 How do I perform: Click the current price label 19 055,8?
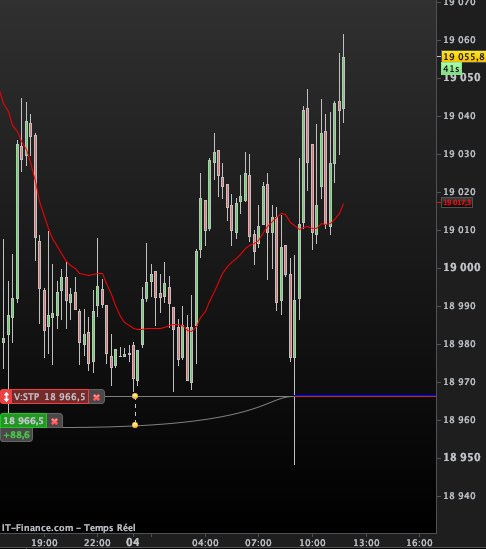click(x=464, y=57)
